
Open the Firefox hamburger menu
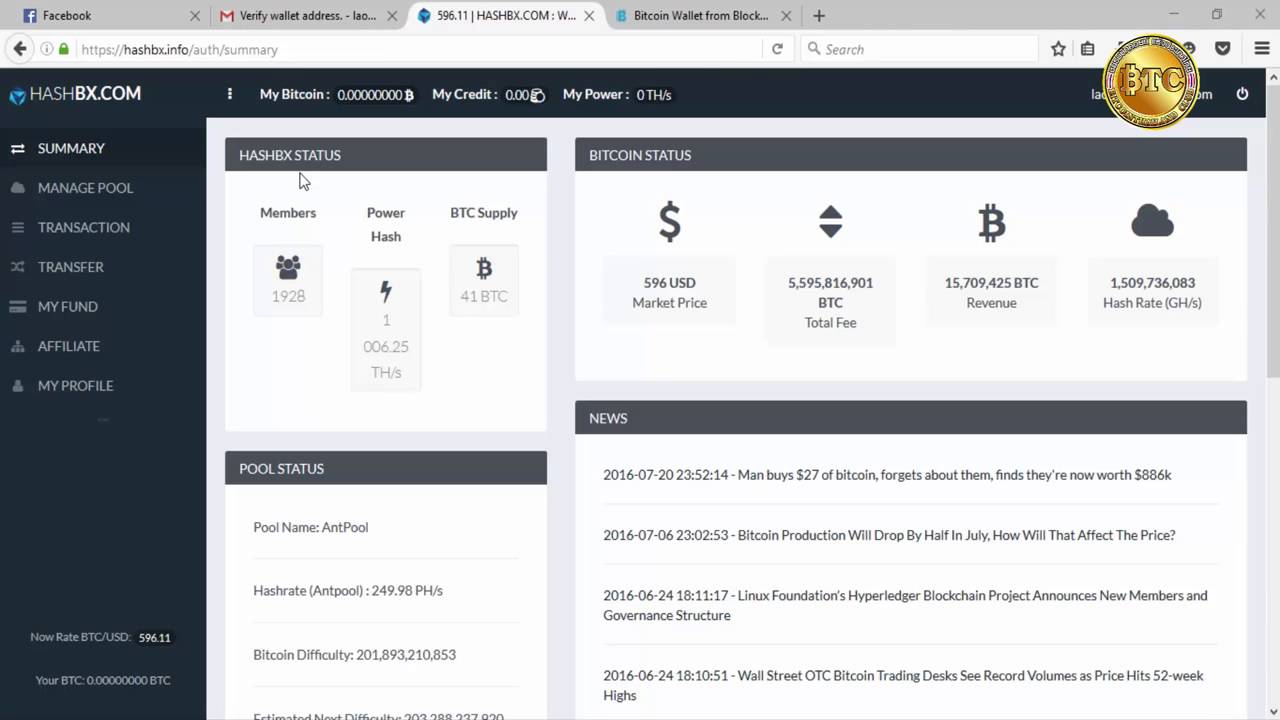[1262, 49]
